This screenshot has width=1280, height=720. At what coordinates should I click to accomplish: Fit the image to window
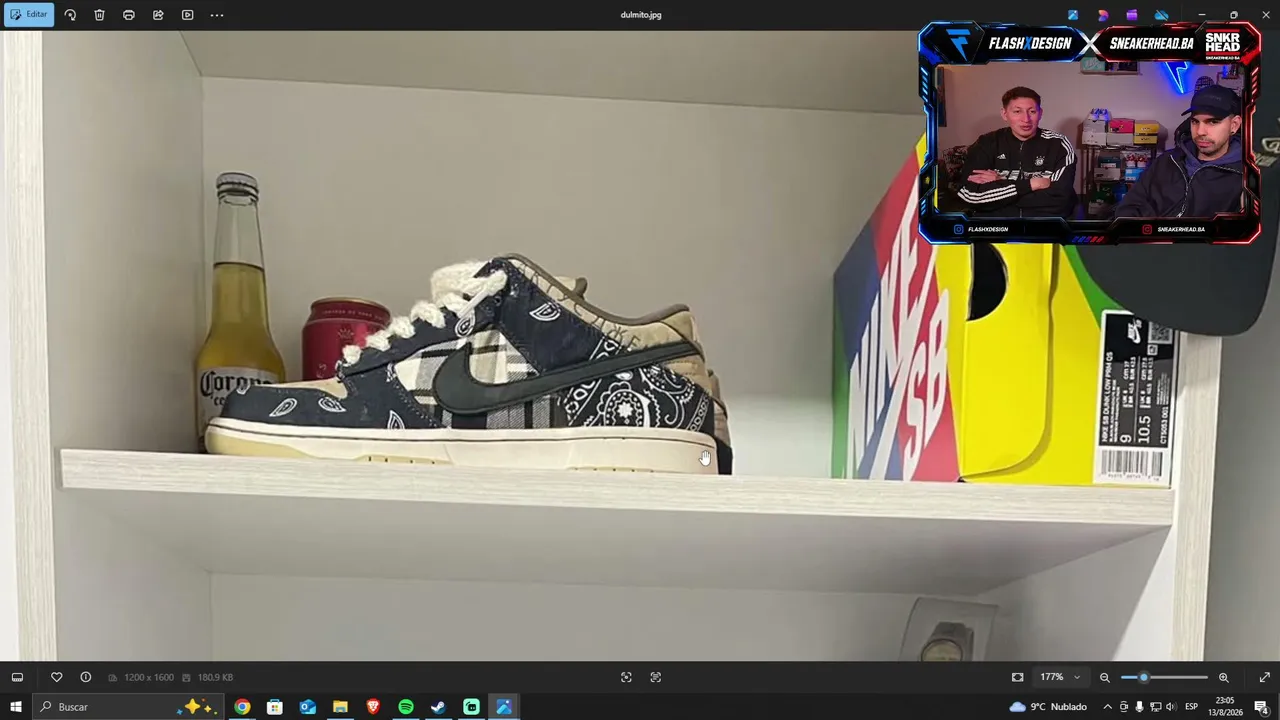[1018, 677]
